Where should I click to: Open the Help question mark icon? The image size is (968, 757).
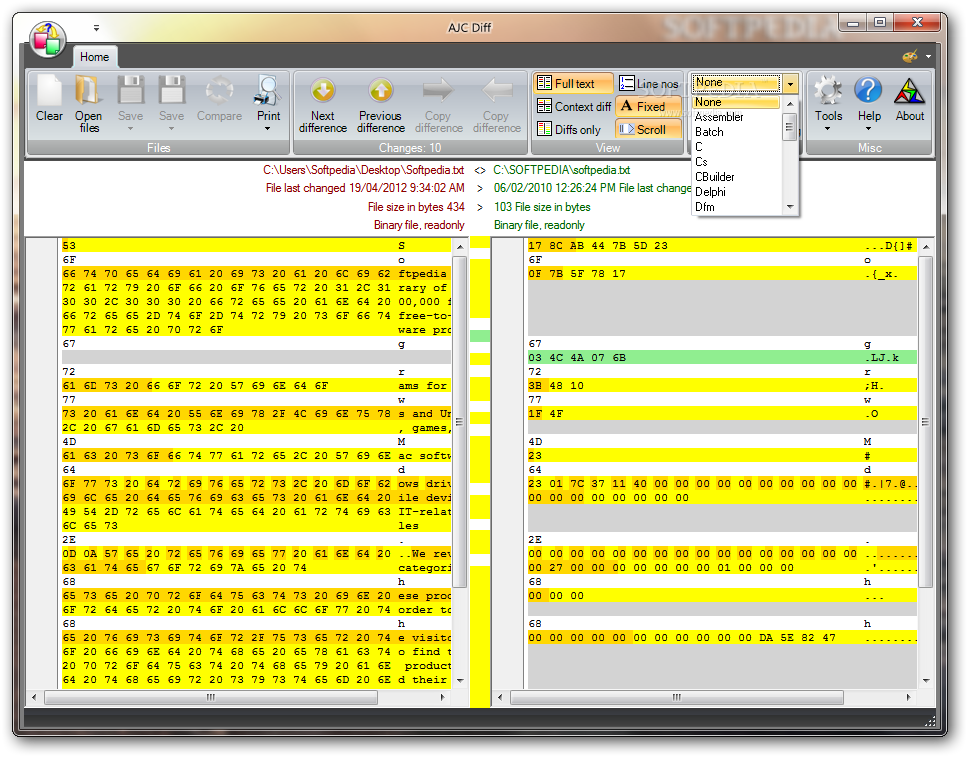click(869, 91)
